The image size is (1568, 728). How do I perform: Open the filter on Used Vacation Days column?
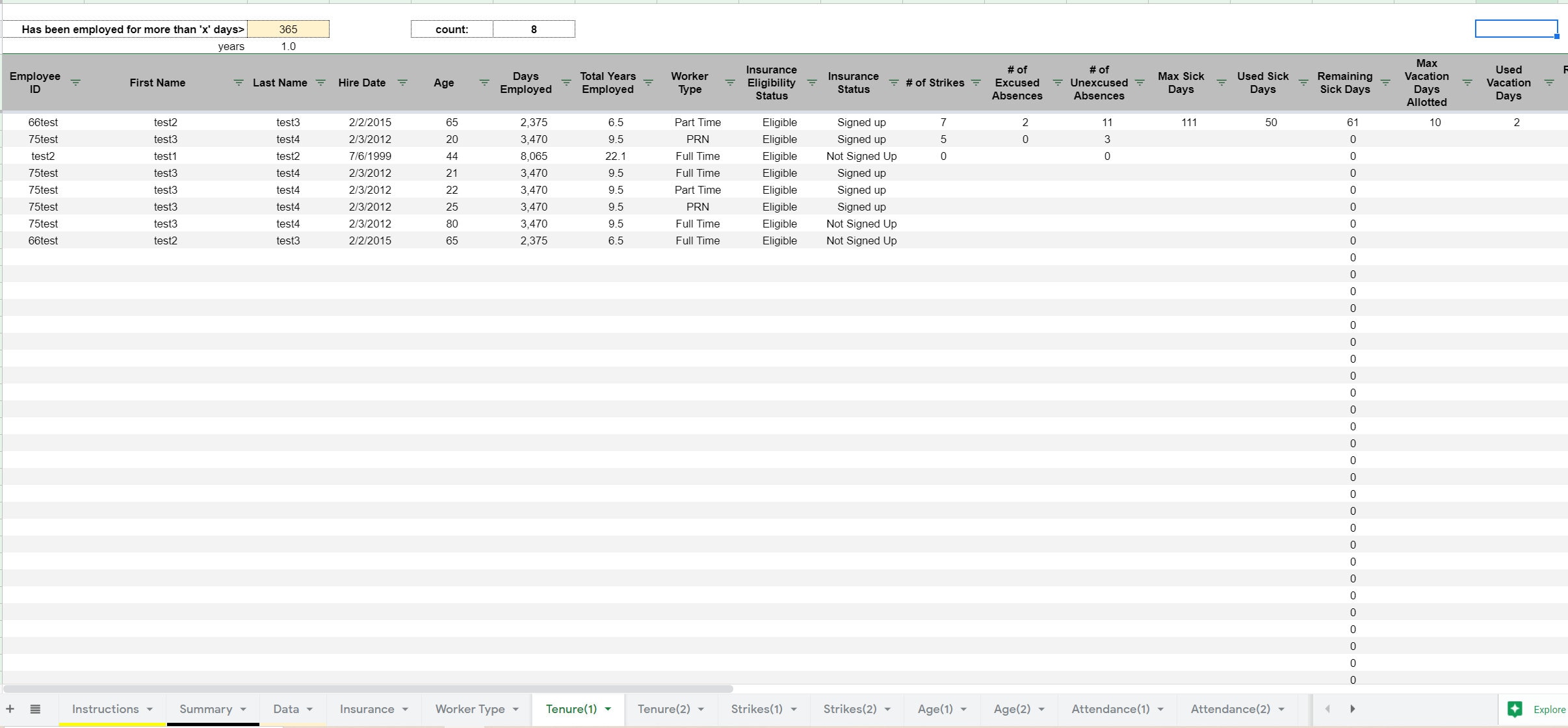pos(1549,83)
